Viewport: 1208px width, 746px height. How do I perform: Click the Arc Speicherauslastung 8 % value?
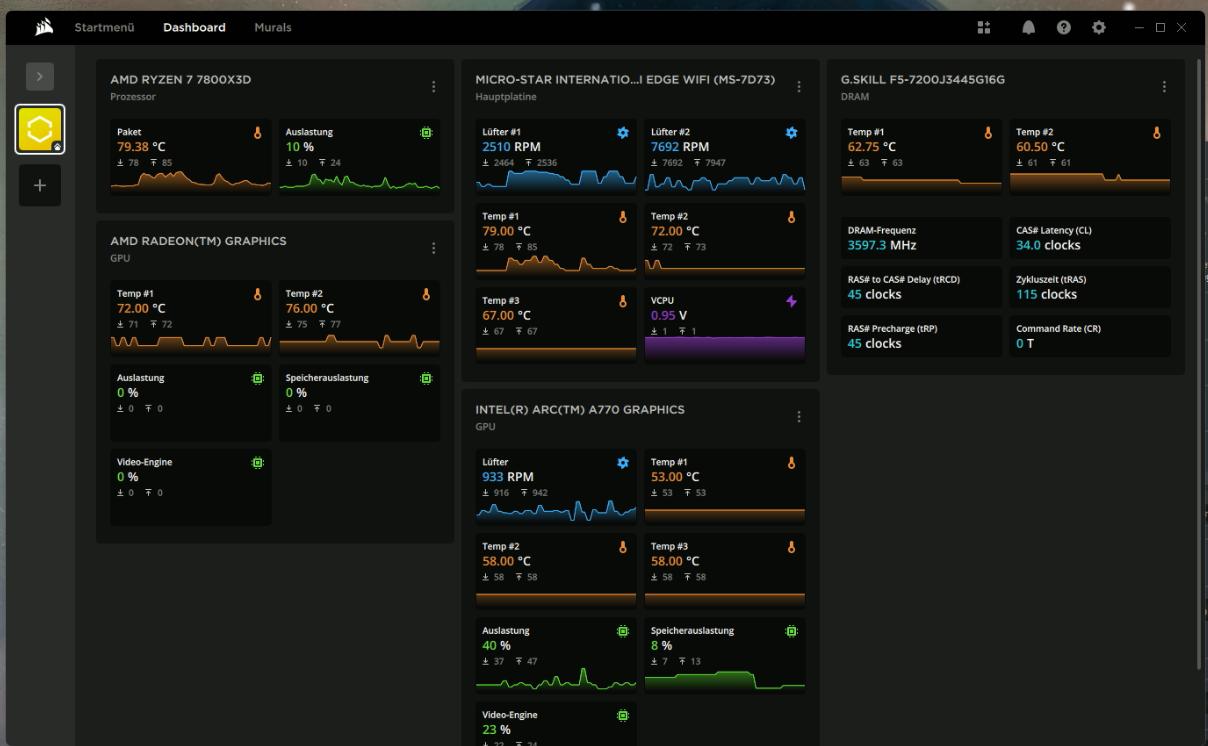661,646
